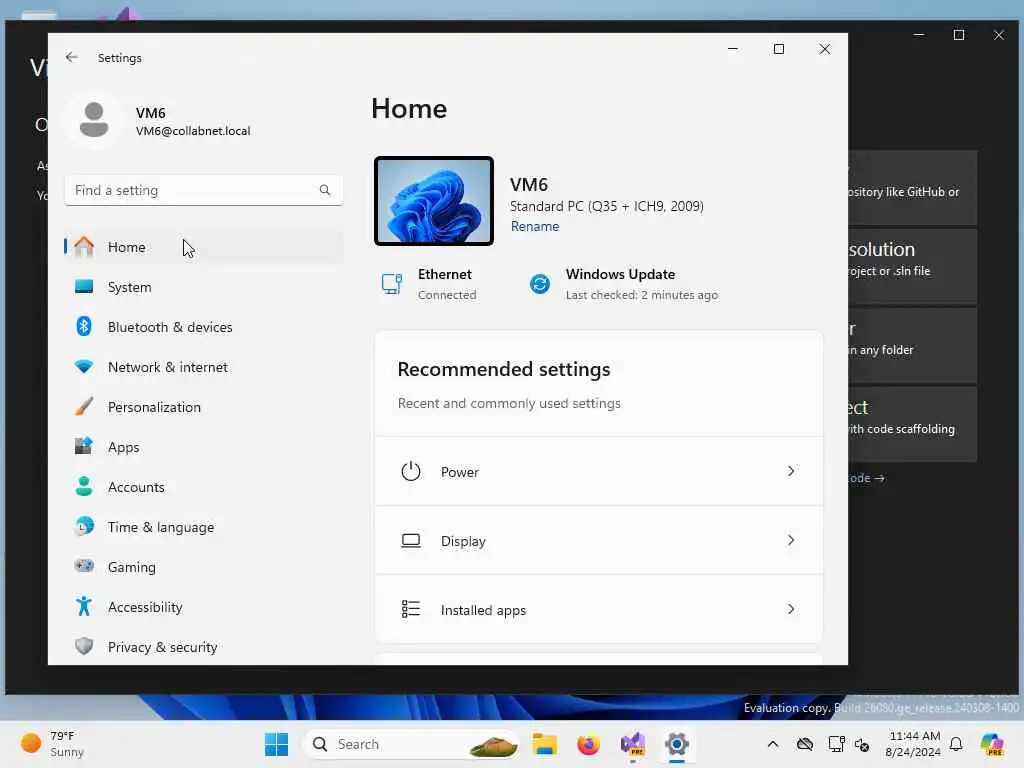Open the Power recommended setting
This screenshot has height=768, width=1024.
599,472
